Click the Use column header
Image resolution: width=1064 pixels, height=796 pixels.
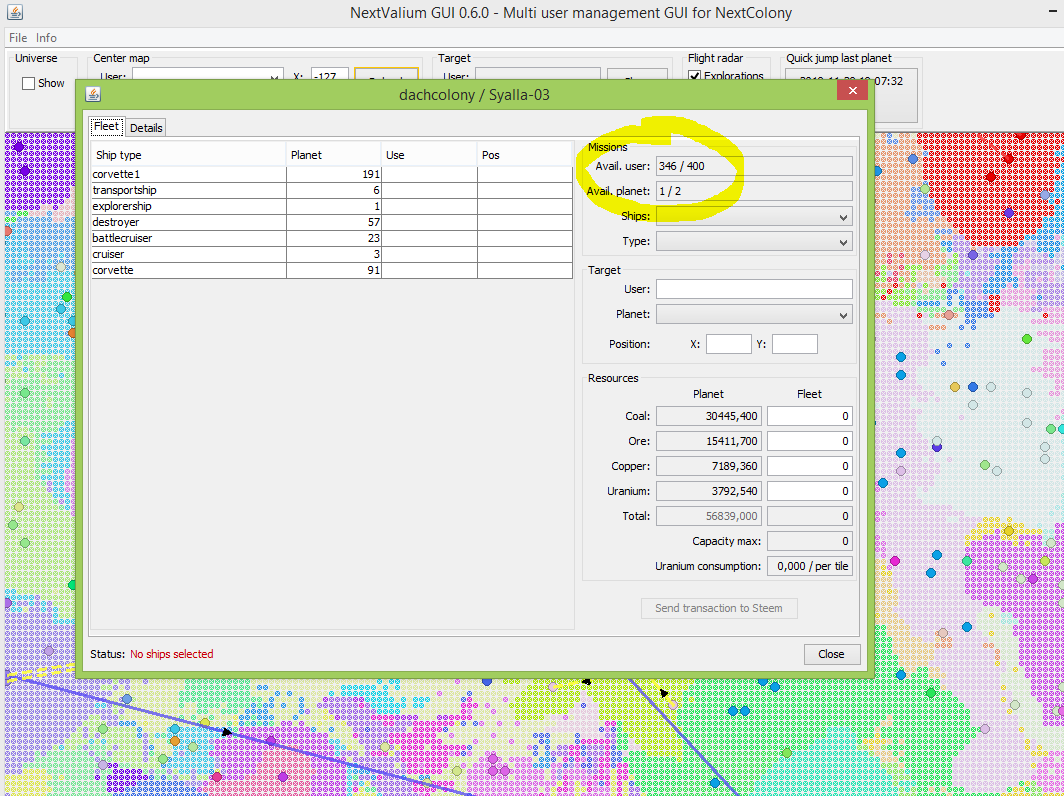(x=429, y=155)
